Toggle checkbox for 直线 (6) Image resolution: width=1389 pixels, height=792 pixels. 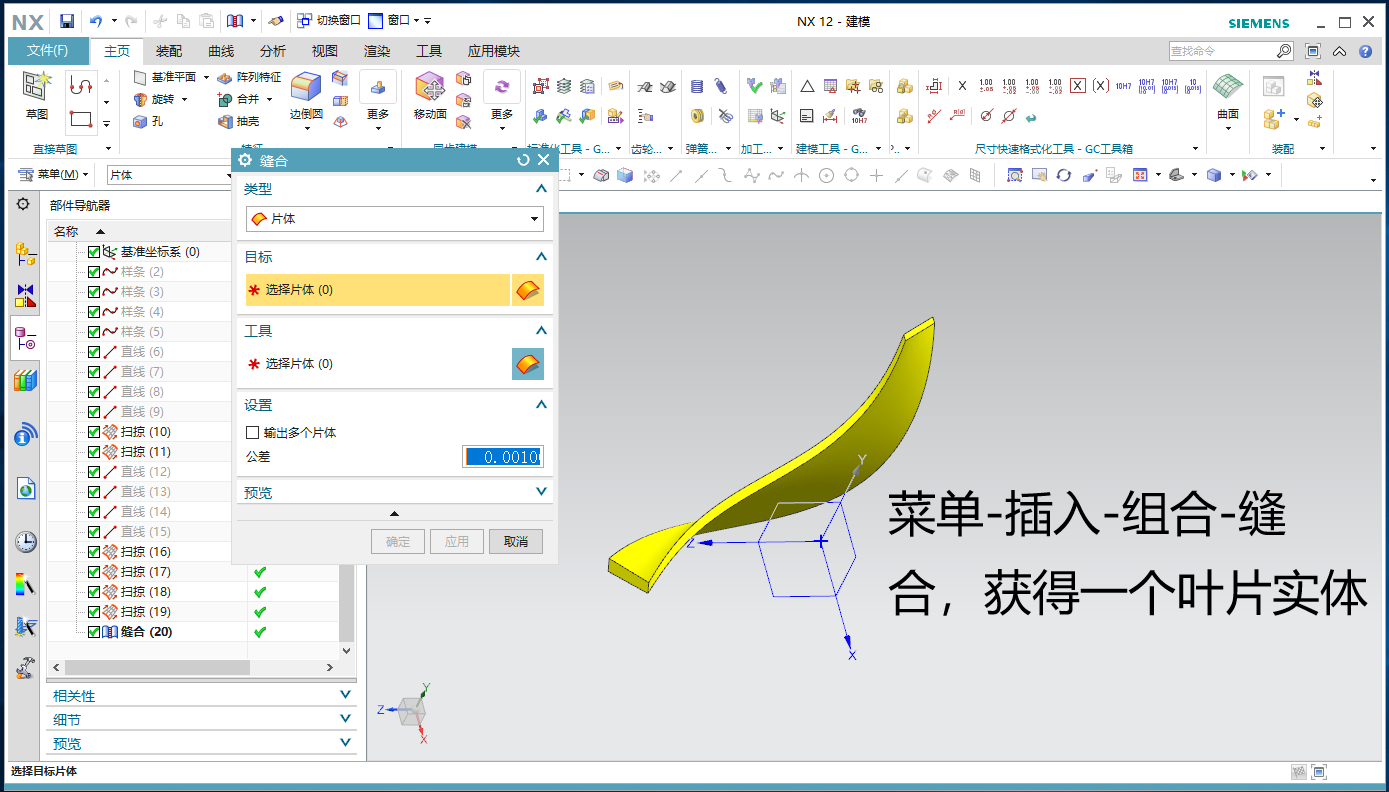94,352
